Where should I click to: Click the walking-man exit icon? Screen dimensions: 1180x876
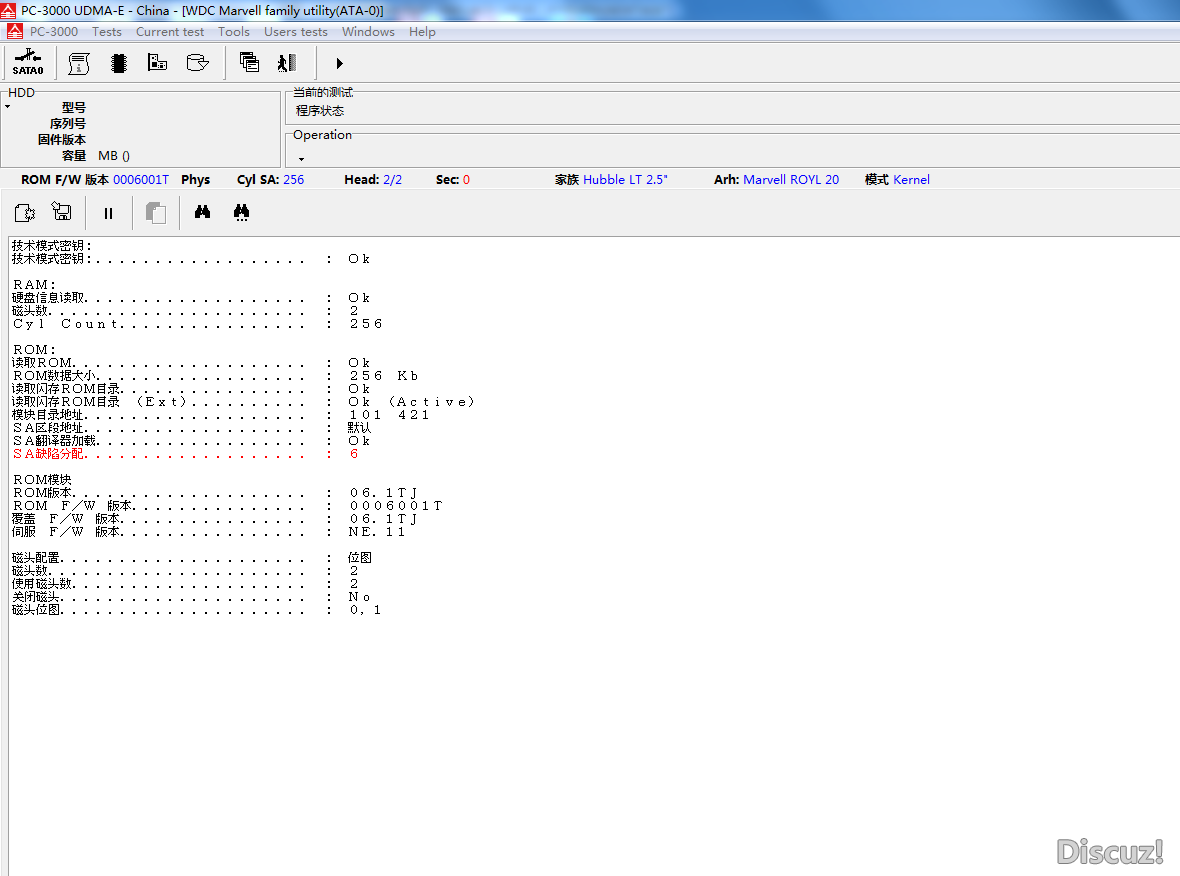[287, 63]
